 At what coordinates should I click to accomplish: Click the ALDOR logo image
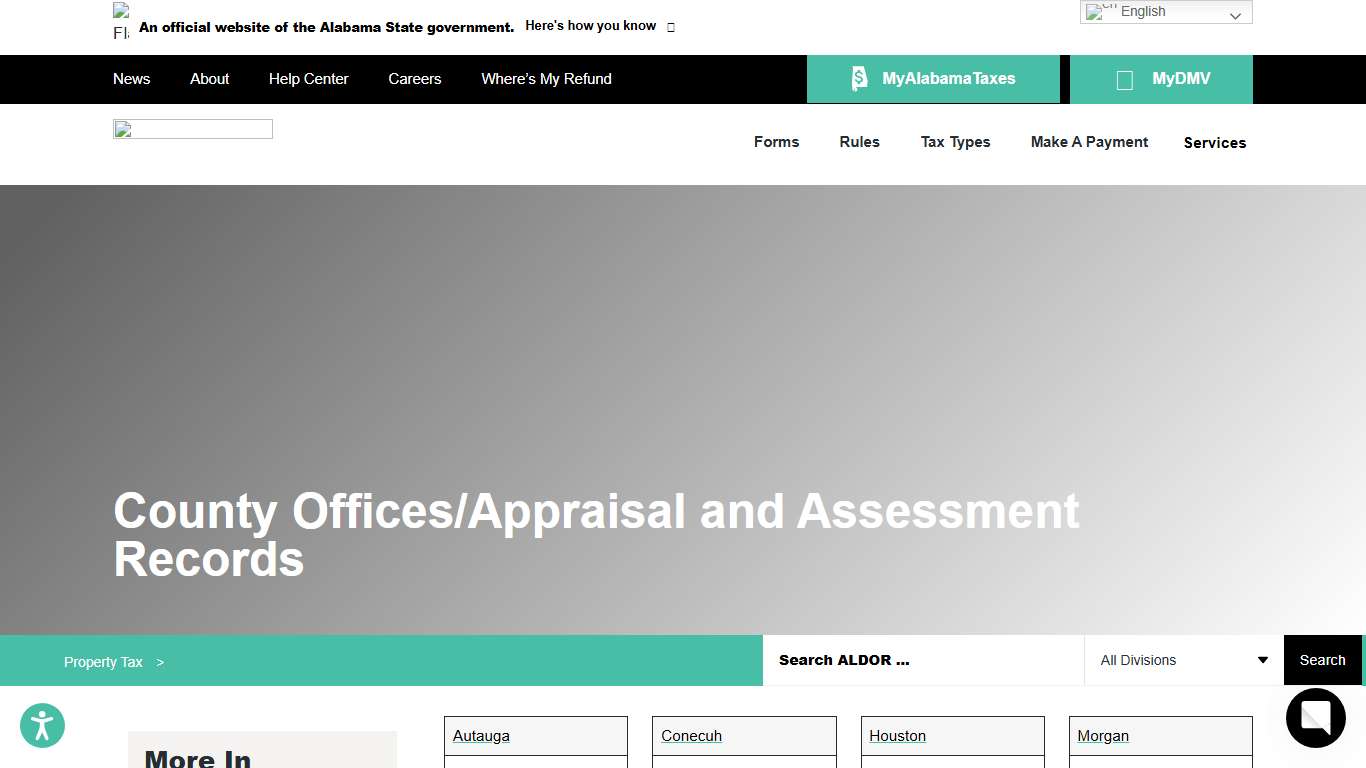[x=192, y=128]
